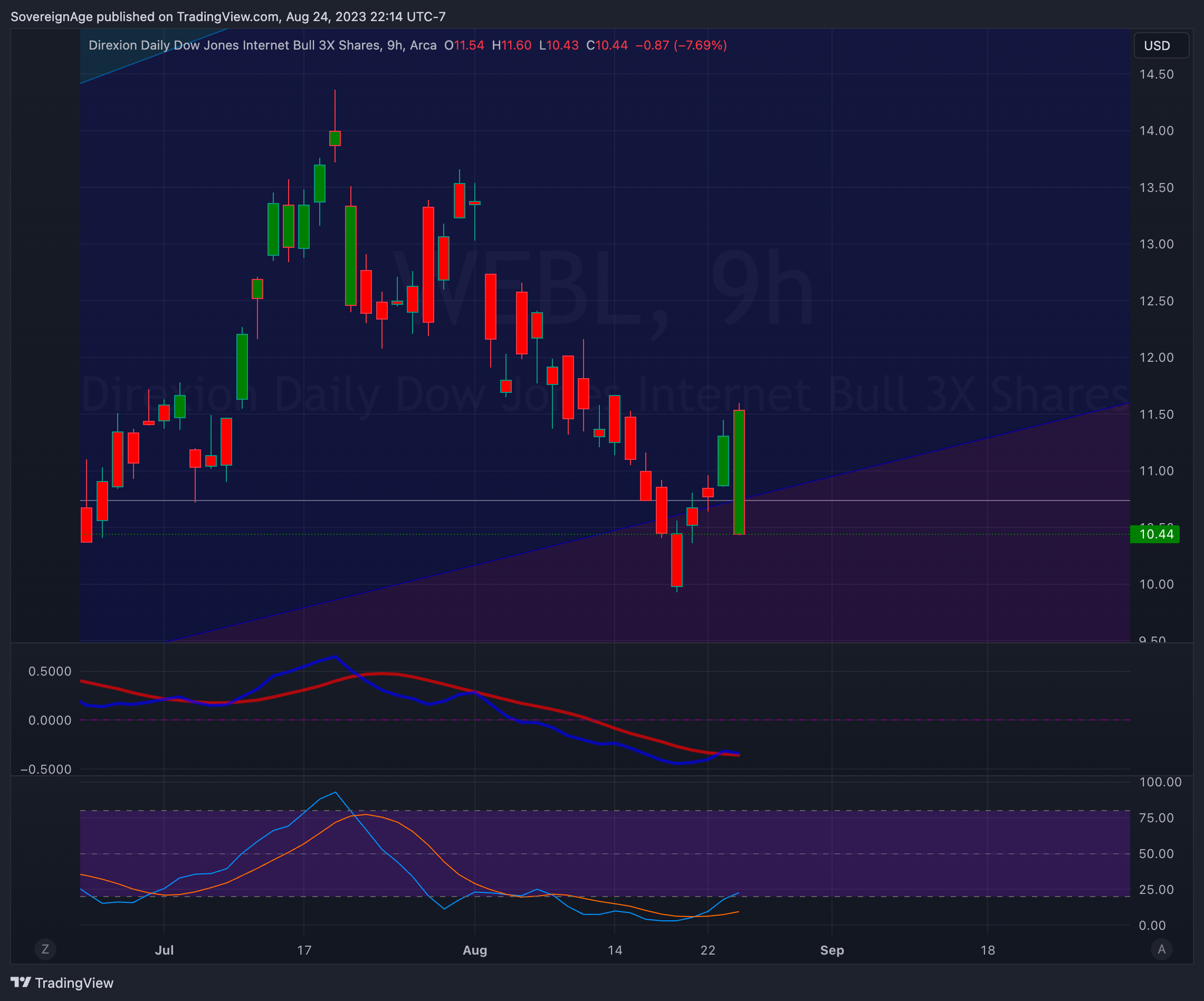Click the 14.50 price axis label
This screenshot has width=1204, height=1001.
coord(1157,74)
